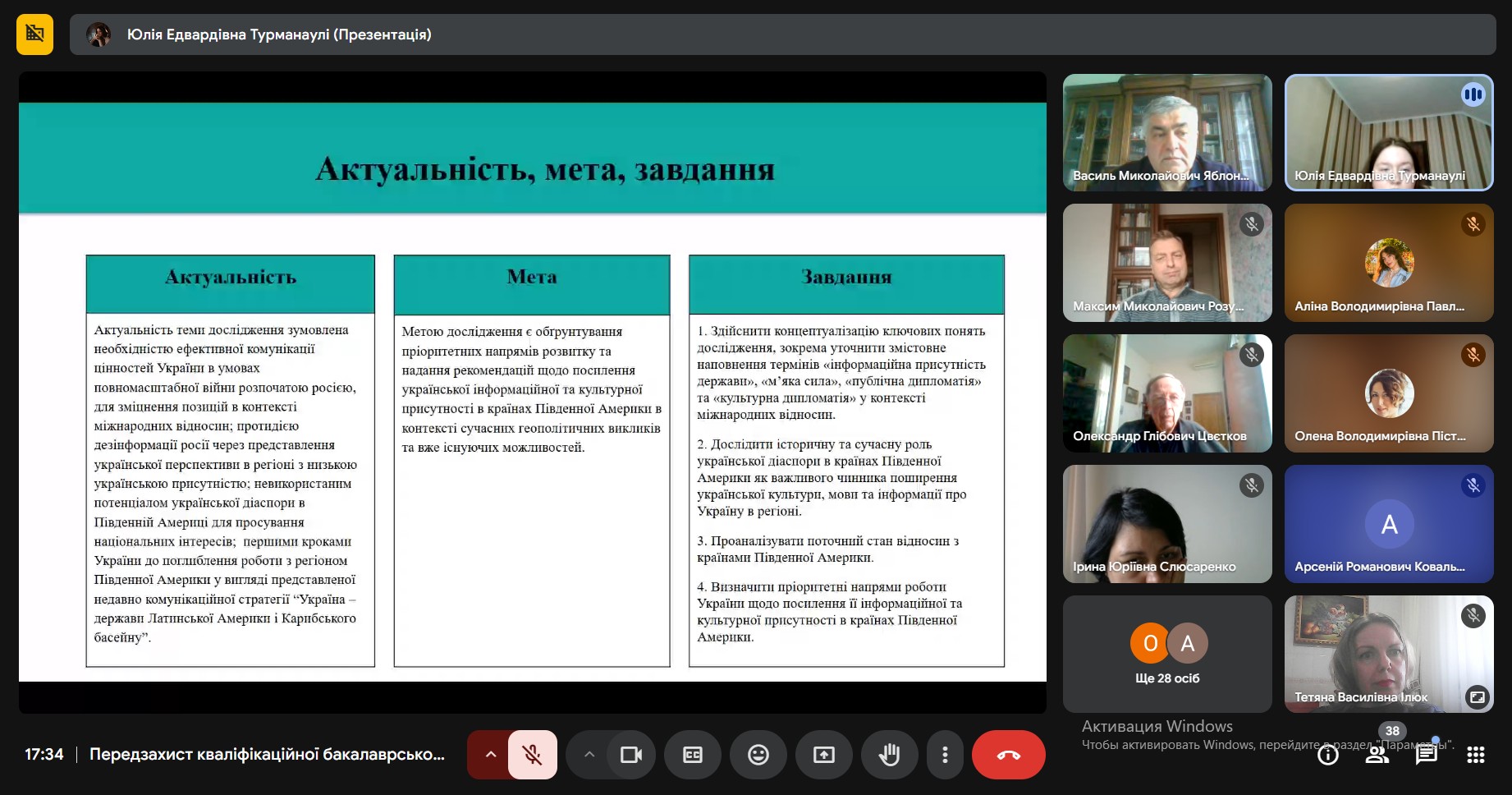Expand video settings chevron beside camera
This screenshot has height=795, width=1512.
pos(589,755)
